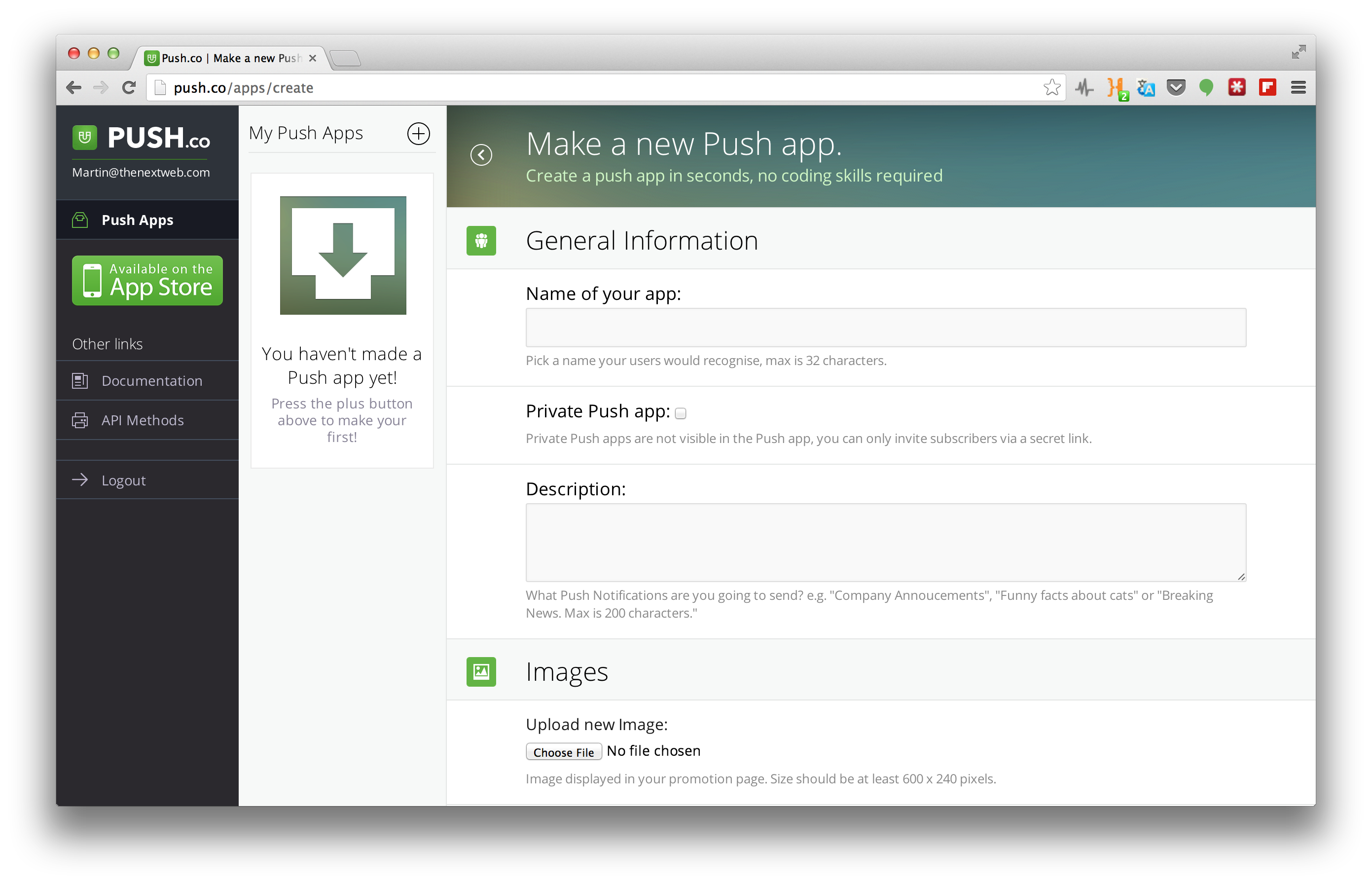
Task: Click the Images section icon
Action: pos(481,671)
